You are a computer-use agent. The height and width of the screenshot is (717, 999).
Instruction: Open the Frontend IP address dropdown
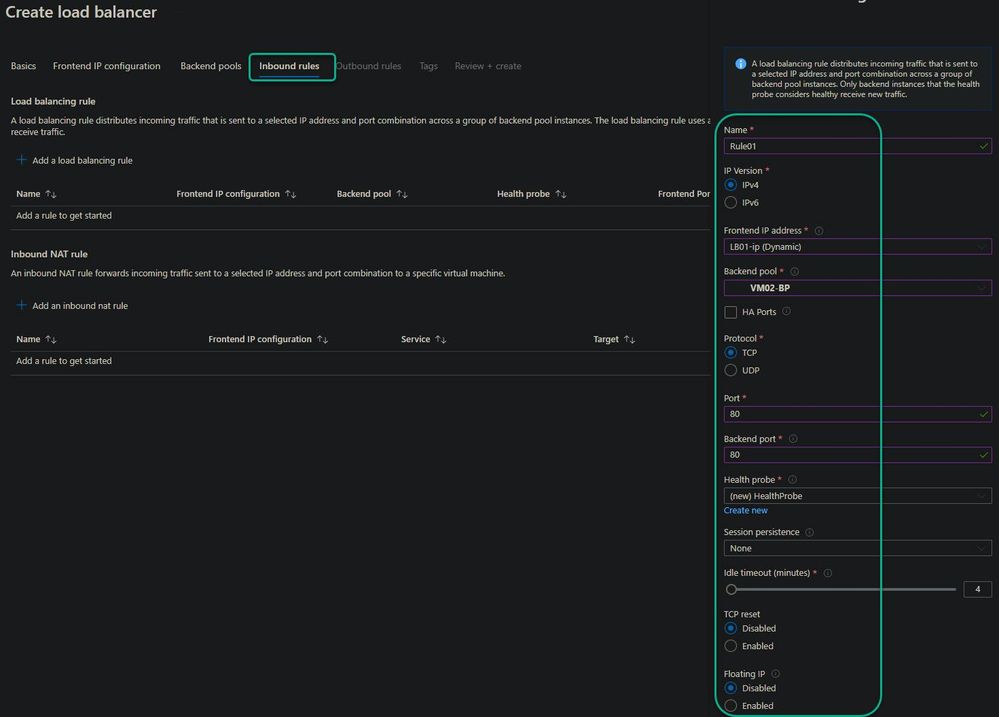(857, 247)
